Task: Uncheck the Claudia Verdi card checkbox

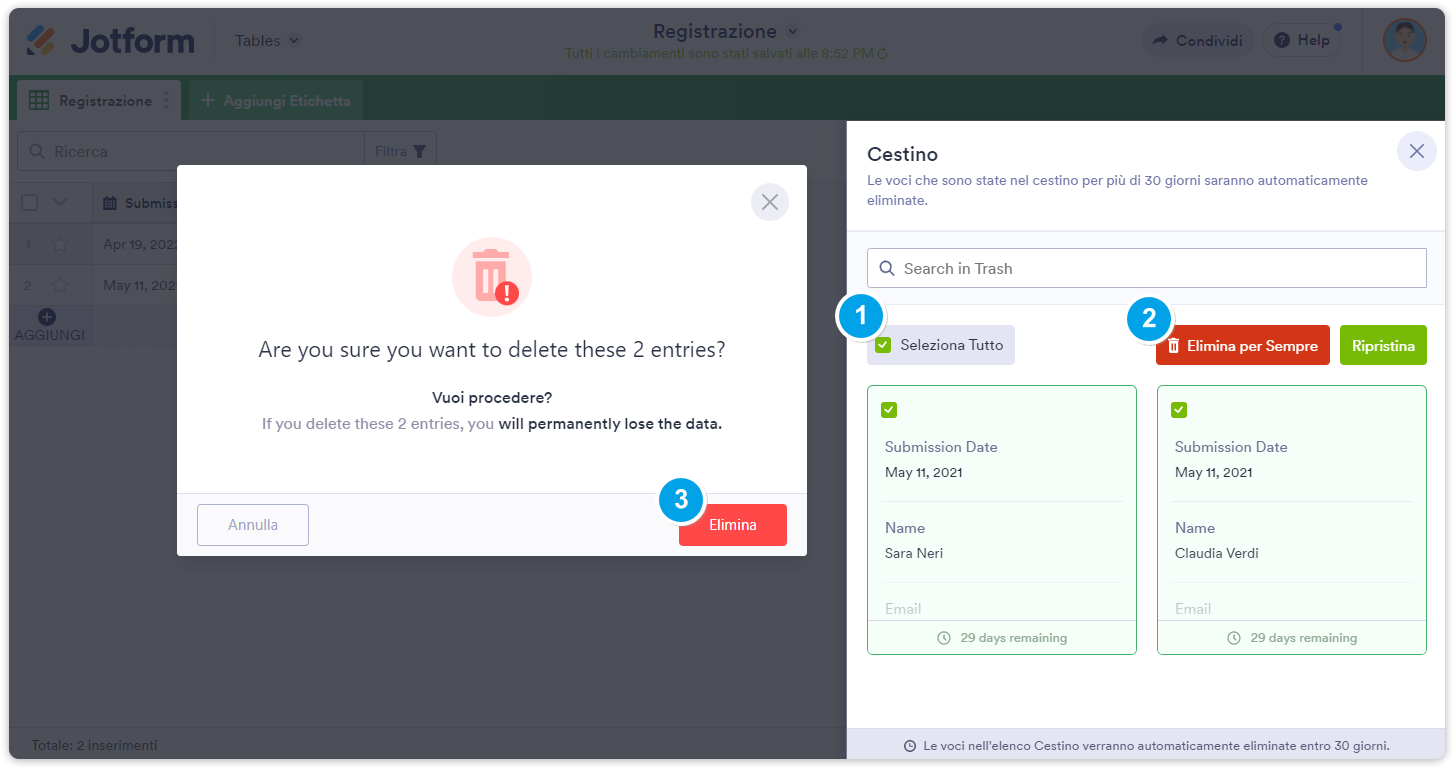Action: pyautogui.click(x=1179, y=409)
